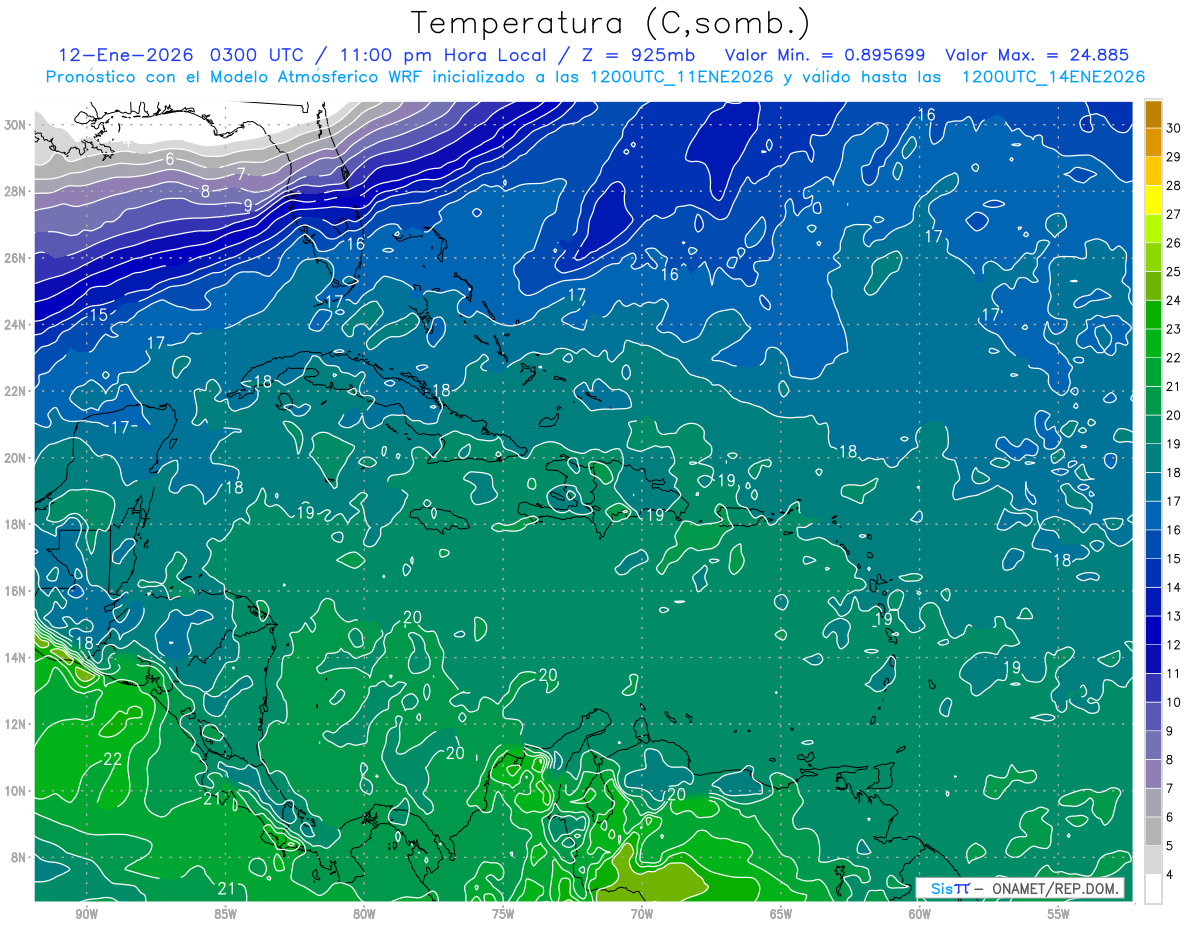Click the 'Valor Min. = 0.895699' value
This screenshot has height=927, width=1200.
click(824, 54)
